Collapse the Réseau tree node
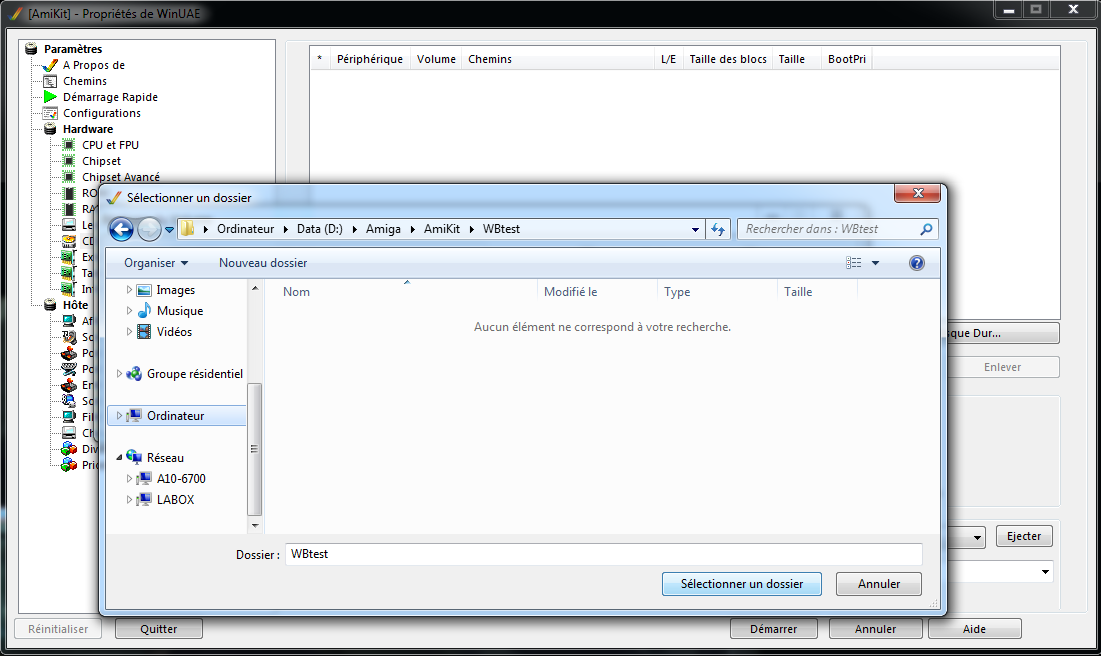1101x656 pixels. (x=120, y=458)
